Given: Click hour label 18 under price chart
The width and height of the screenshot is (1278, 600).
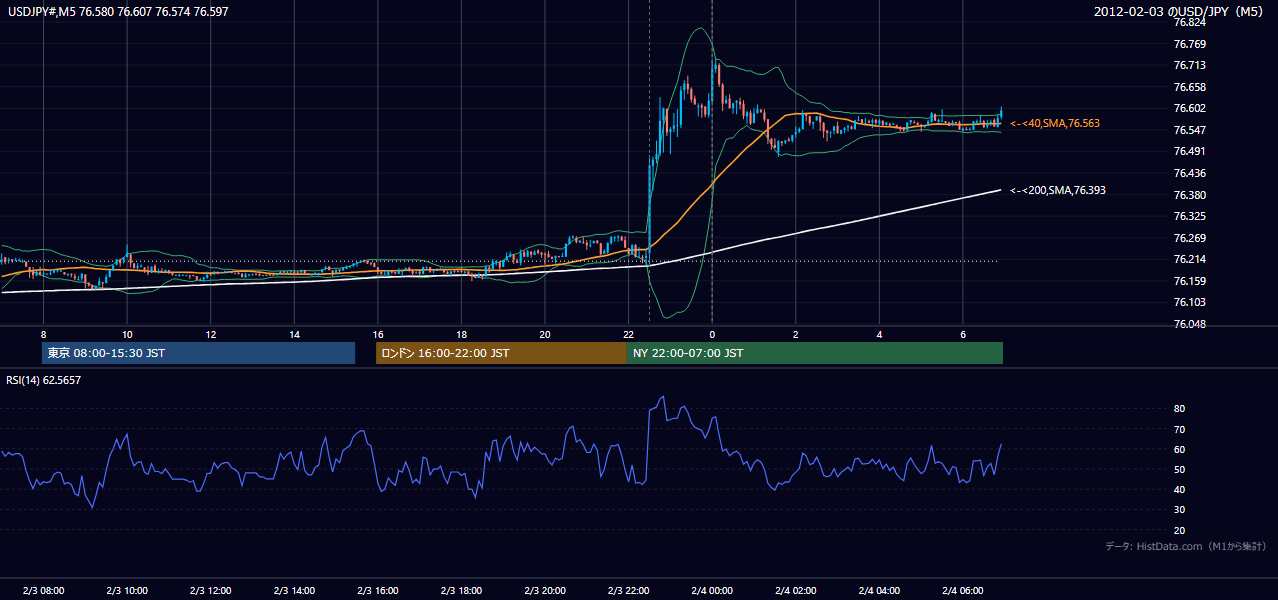Looking at the screenshot, I should [461, 334].
